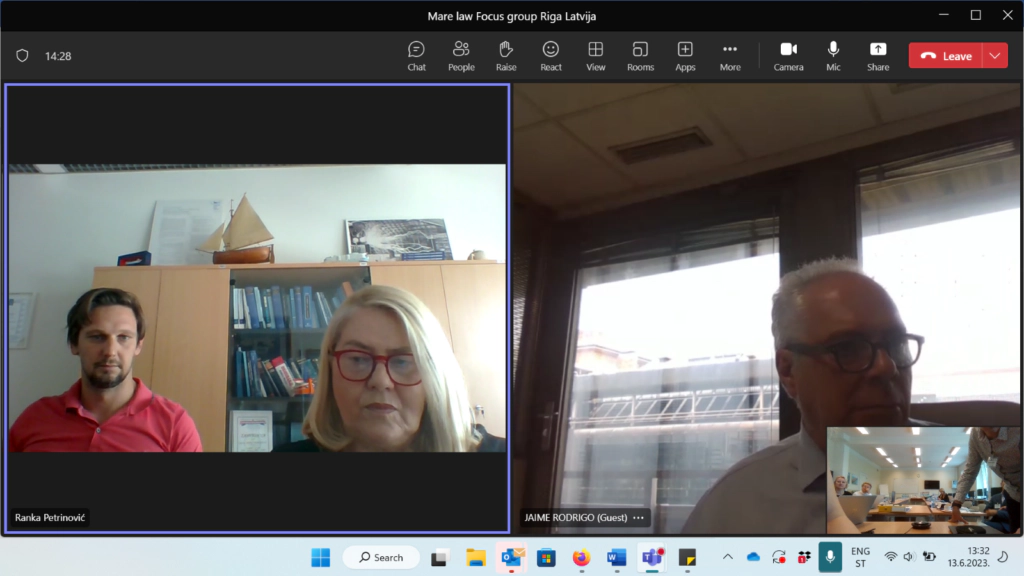Toggle the taskbar microphone indicator
The width and height of the screenshot is (1024, 576).
click(x=829, y=557)
